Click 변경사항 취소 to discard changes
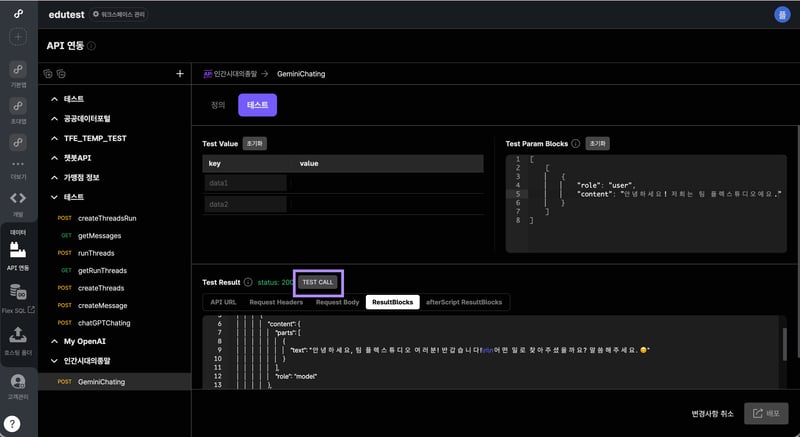The image size is (800, 437). (x=712, y=414)
